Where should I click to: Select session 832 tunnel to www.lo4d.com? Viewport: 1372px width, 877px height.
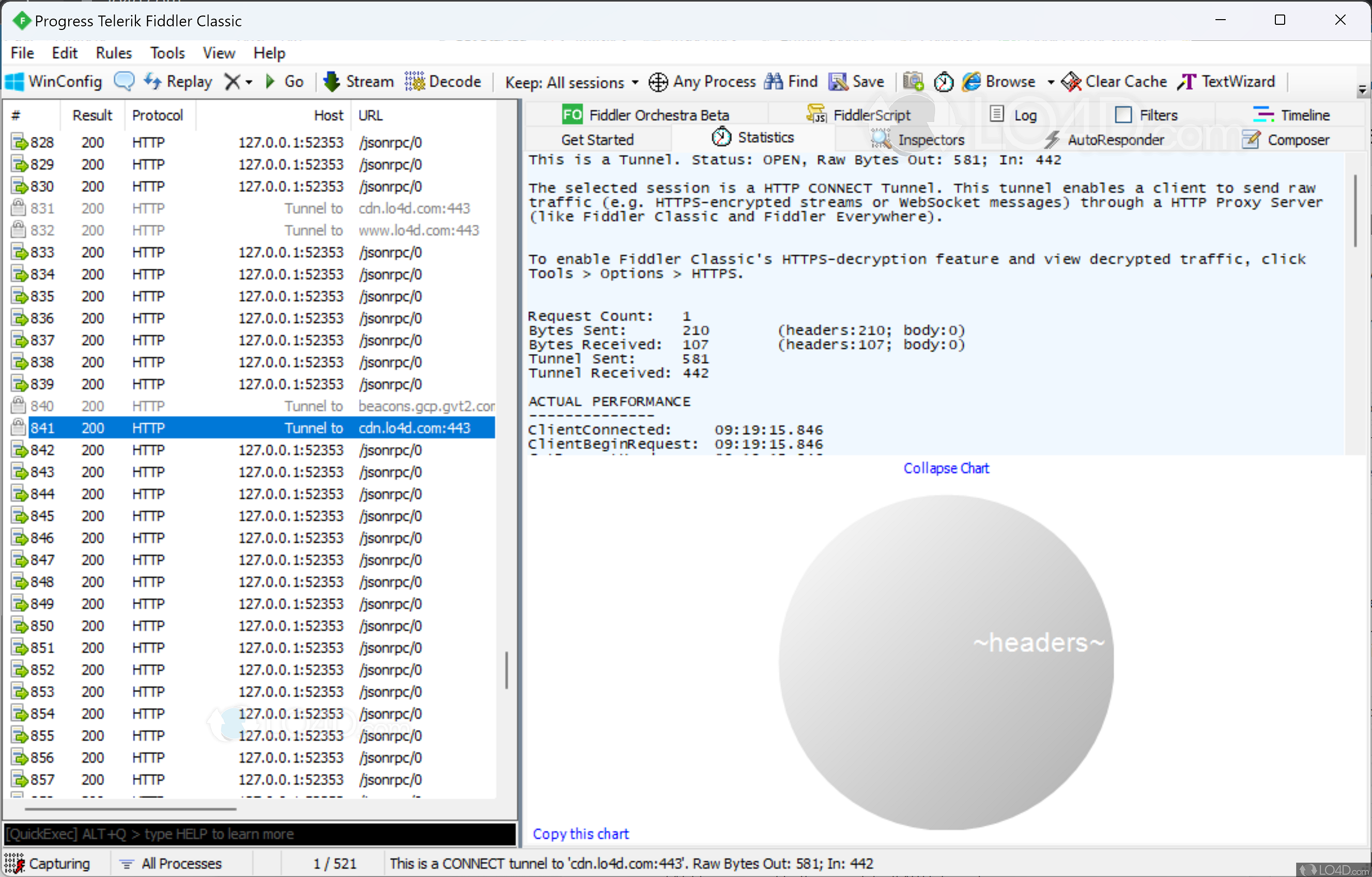pos(252,230)
